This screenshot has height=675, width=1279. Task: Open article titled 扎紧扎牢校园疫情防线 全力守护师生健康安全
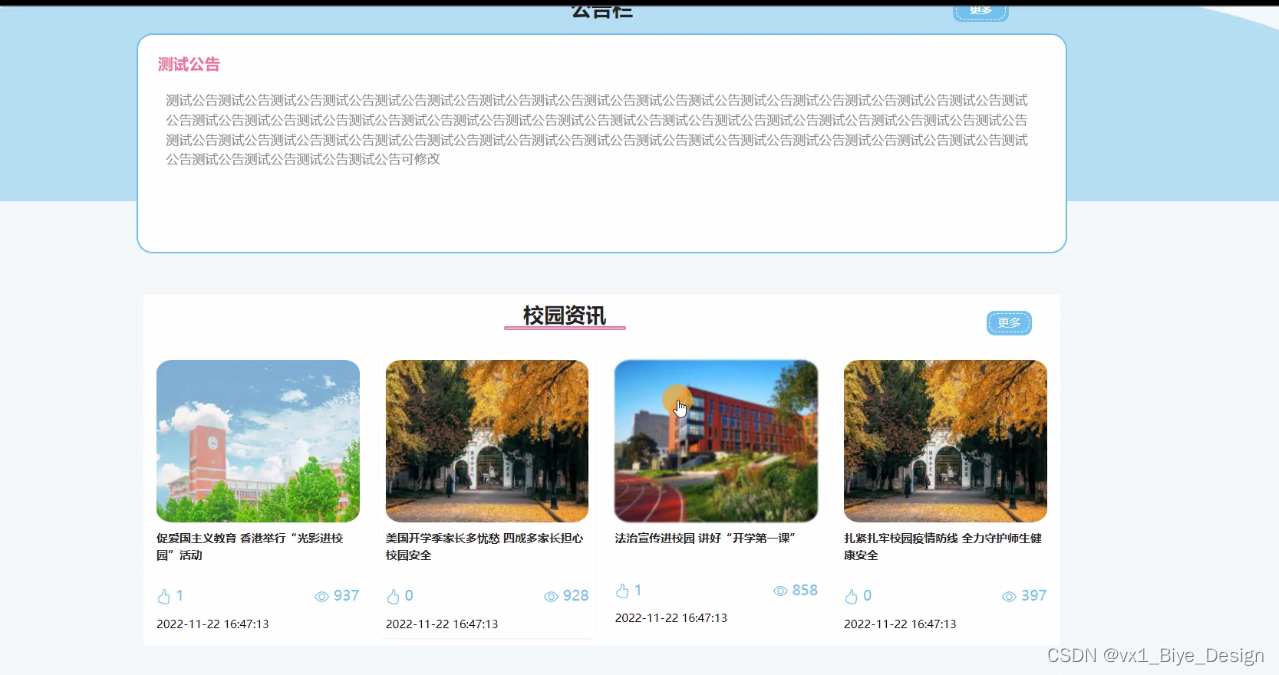coord(943,546)
